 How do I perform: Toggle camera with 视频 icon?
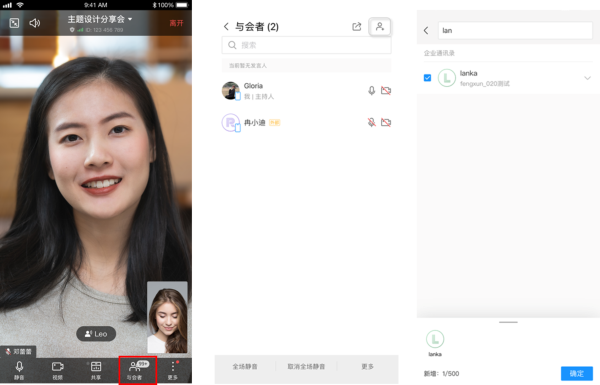pyautogui.click(x=57, y=370)
